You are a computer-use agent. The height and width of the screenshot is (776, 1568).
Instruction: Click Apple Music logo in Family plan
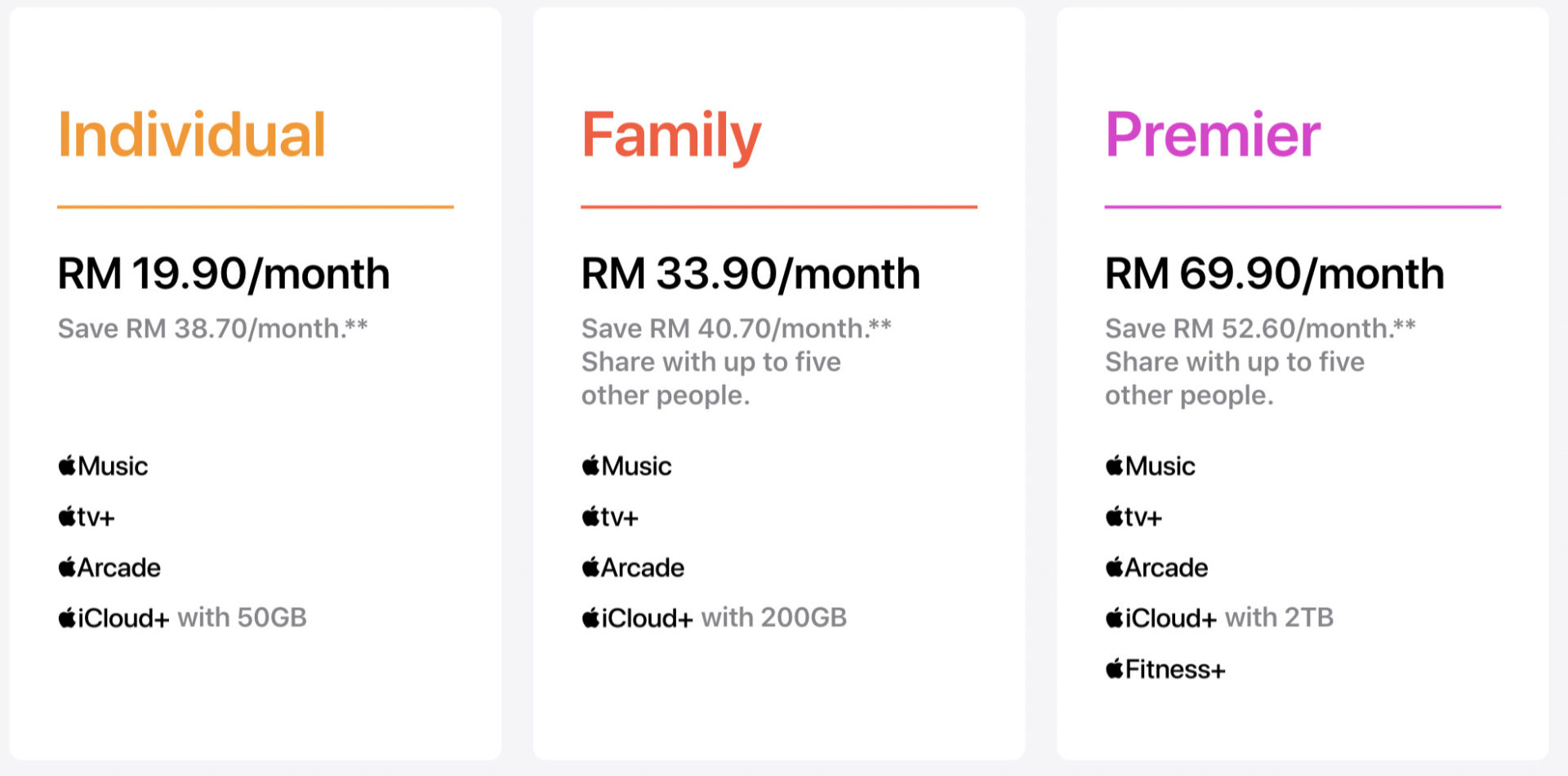[x=626, y=466]
